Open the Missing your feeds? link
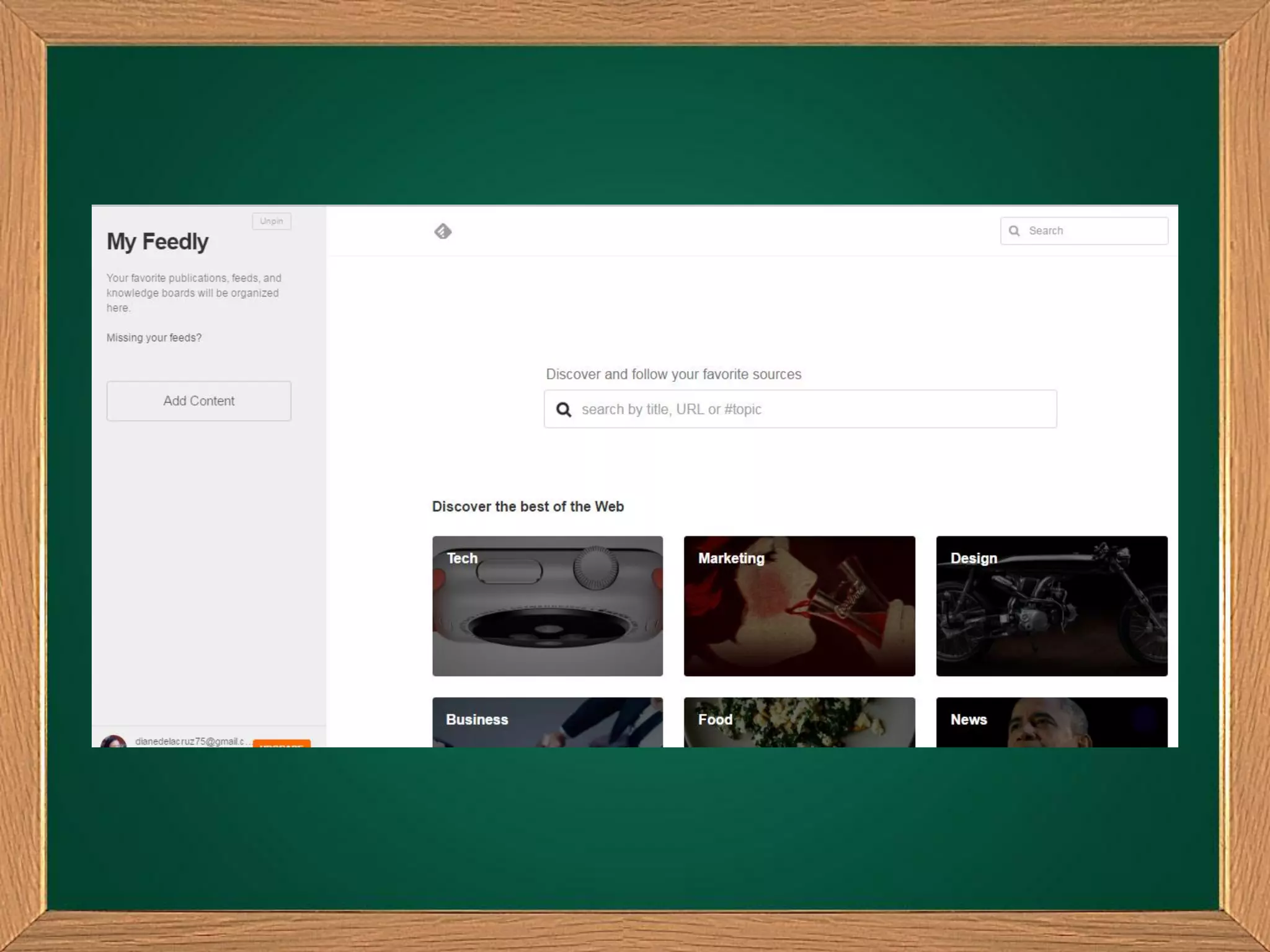The width and height of the screenshot is (1270, 952). point(154,338)
